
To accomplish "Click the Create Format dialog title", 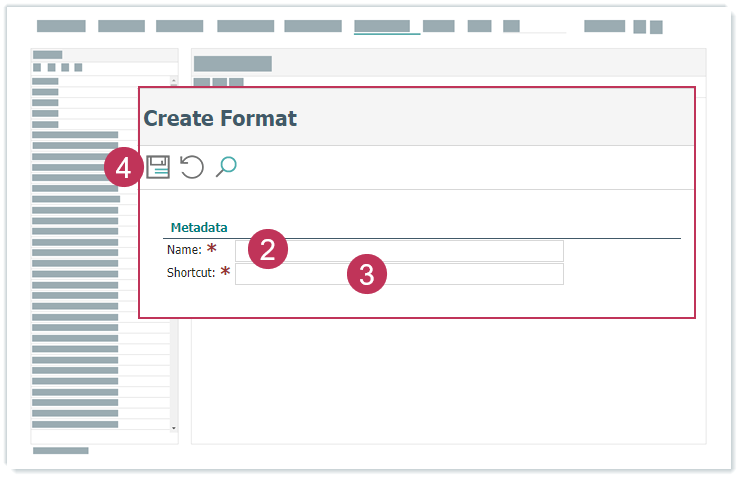I will click(220, 118).
